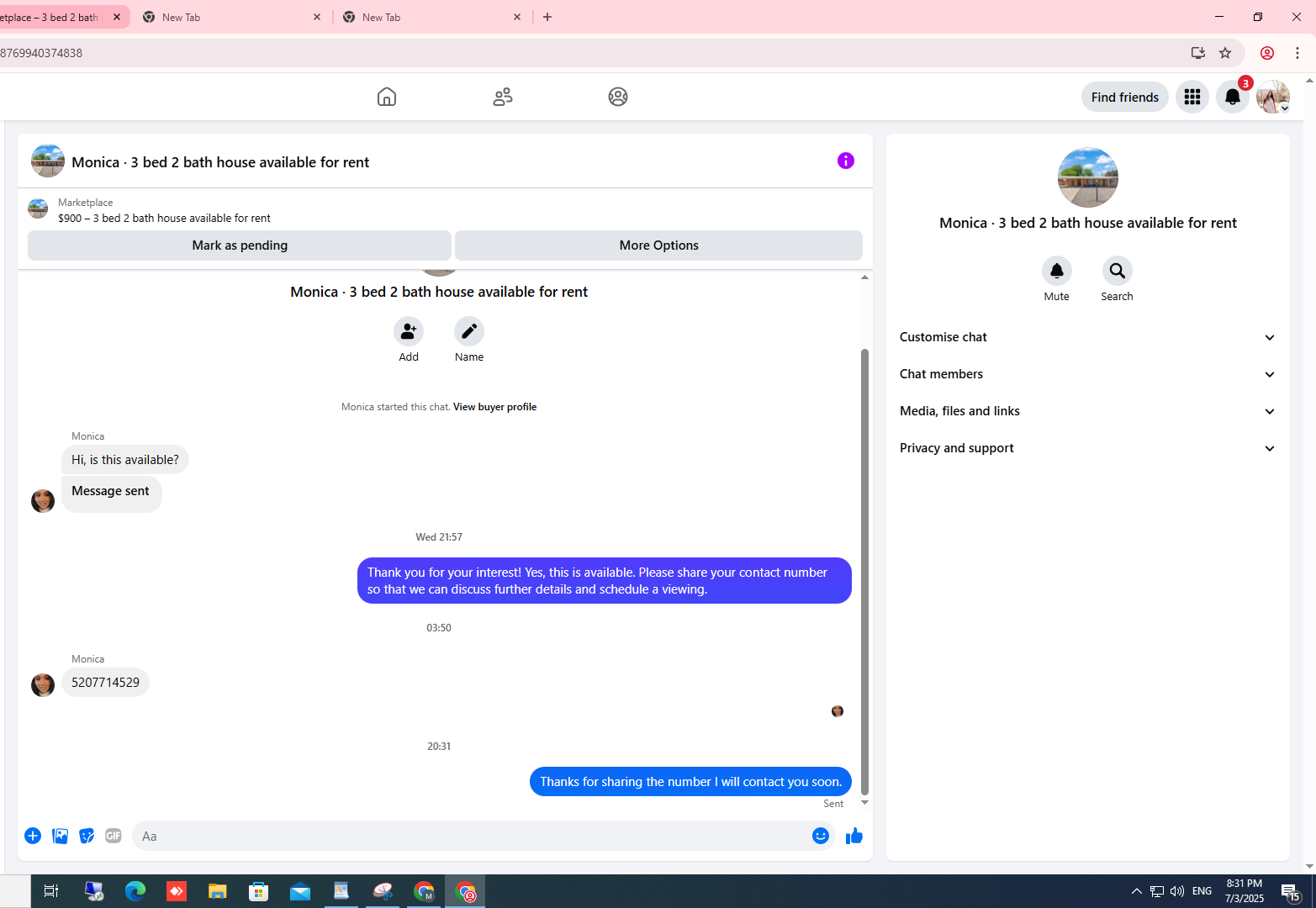Click the ENG language indicator

(1202, 891)
